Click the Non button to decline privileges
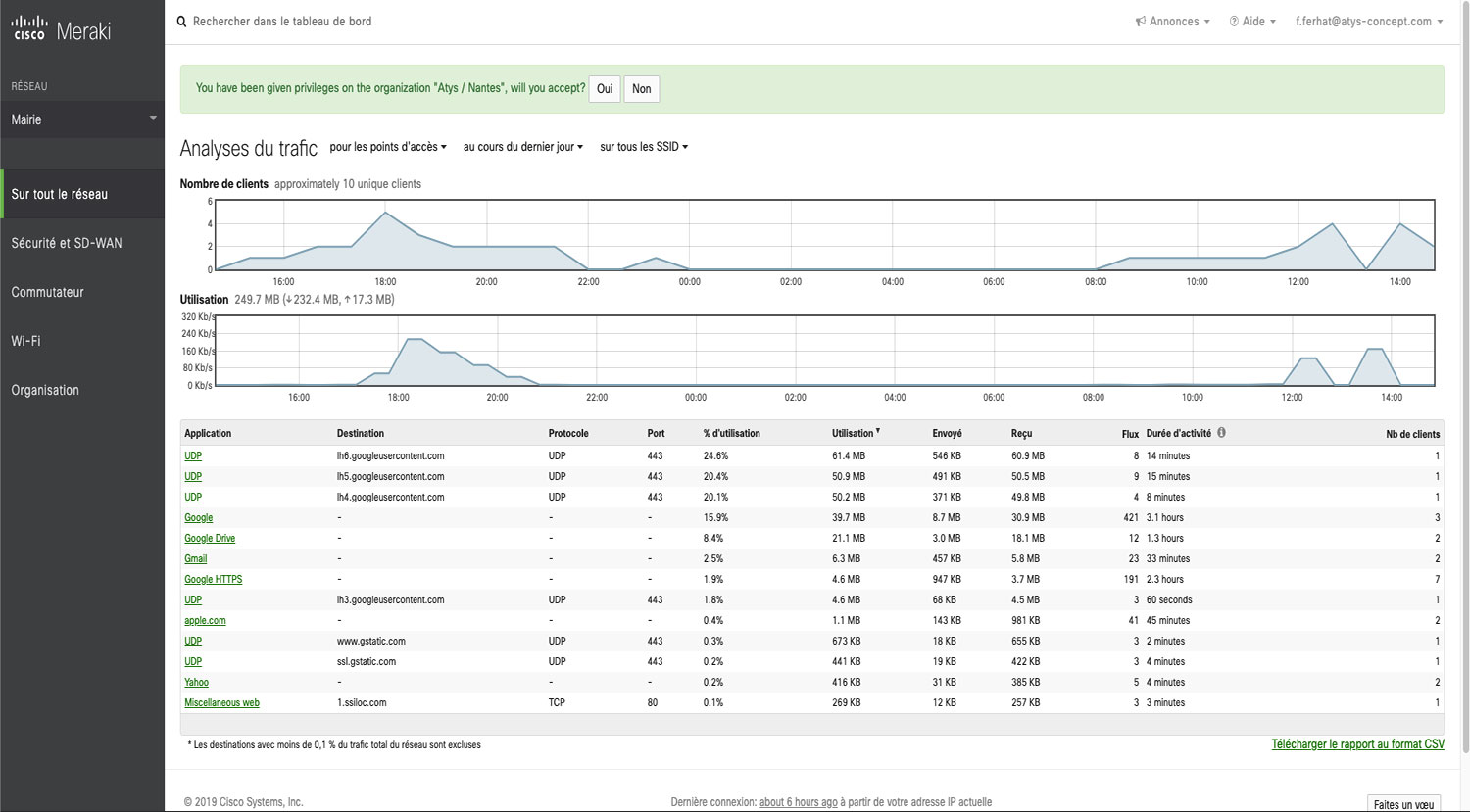The width and height of the screenshot is (1470, 812). click(x=642, y=89)
